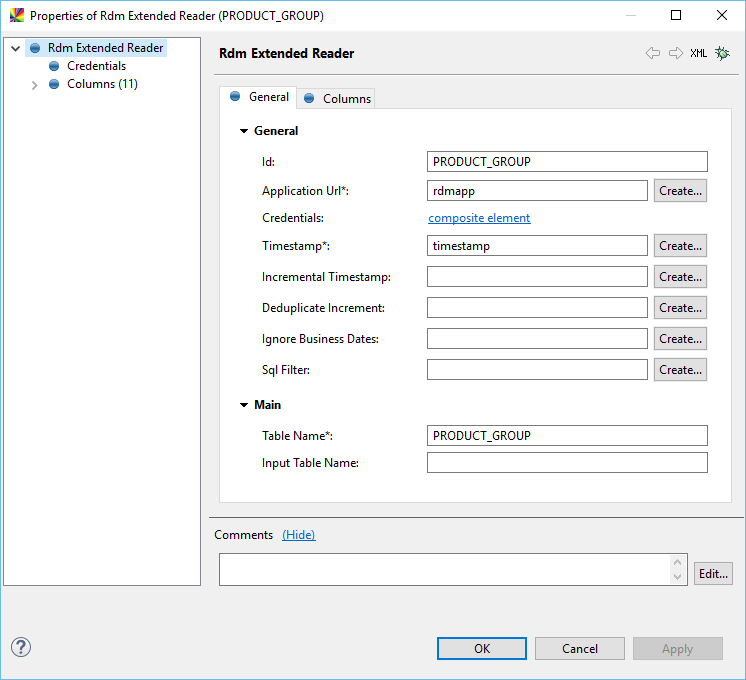746x680 pixels.
Task: Open the XML source view icon
Action: point(699,53)
